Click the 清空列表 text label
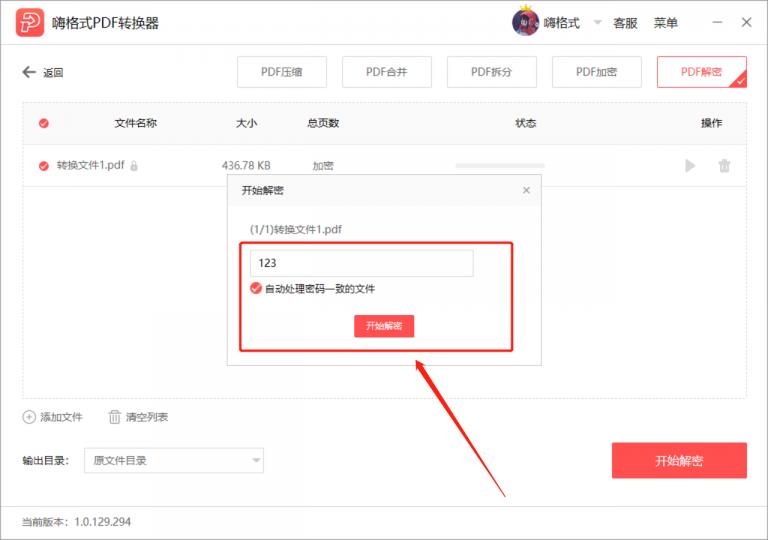 pos(147,417)
